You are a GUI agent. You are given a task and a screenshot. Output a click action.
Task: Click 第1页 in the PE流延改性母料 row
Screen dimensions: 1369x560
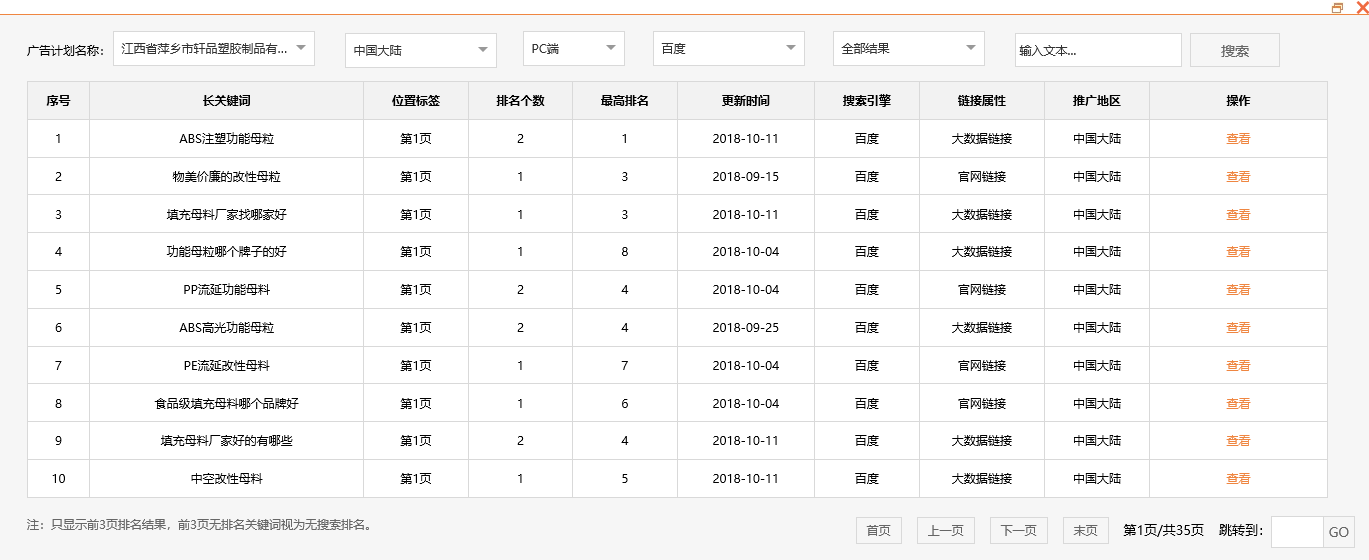coord(416,366)
